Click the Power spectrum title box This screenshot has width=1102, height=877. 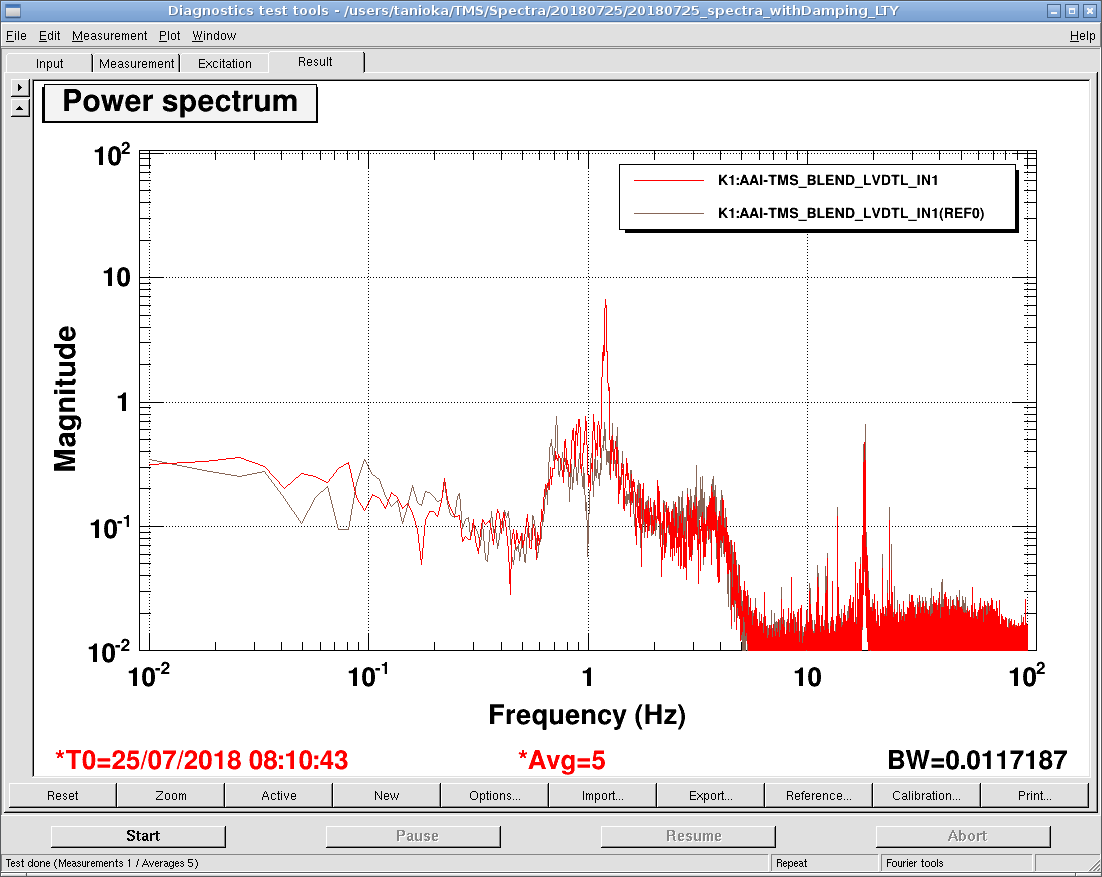click(180, 102)
